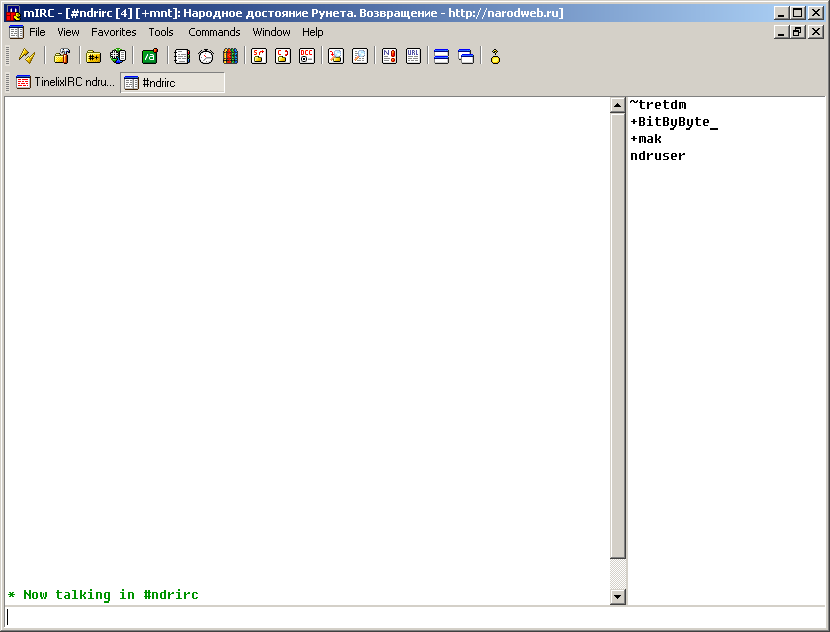Open the Scripts Editor icon
Viewport: 830px width, 632px height.
(x=149, y=57)
